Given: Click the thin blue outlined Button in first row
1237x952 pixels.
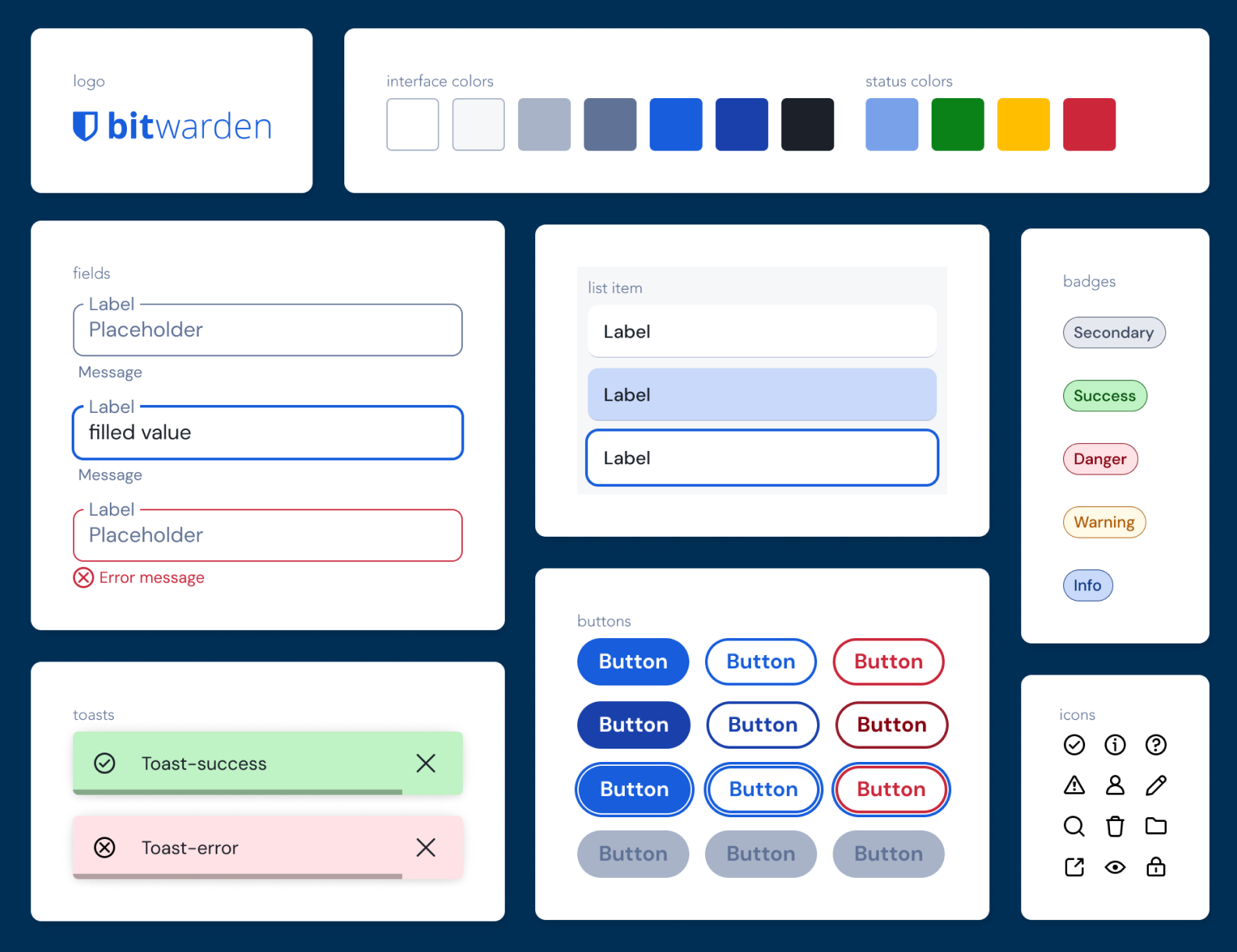Looking at the screenshot, I should tap(761, 661).
